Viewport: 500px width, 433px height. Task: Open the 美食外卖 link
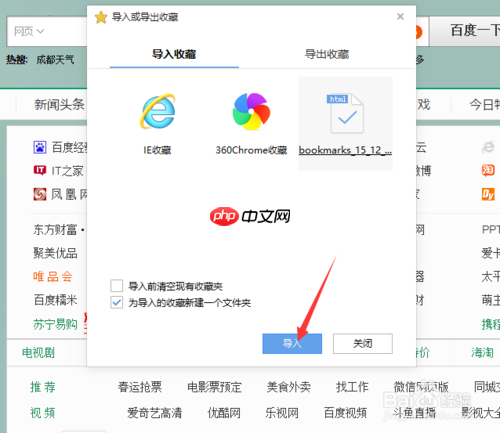289,387
